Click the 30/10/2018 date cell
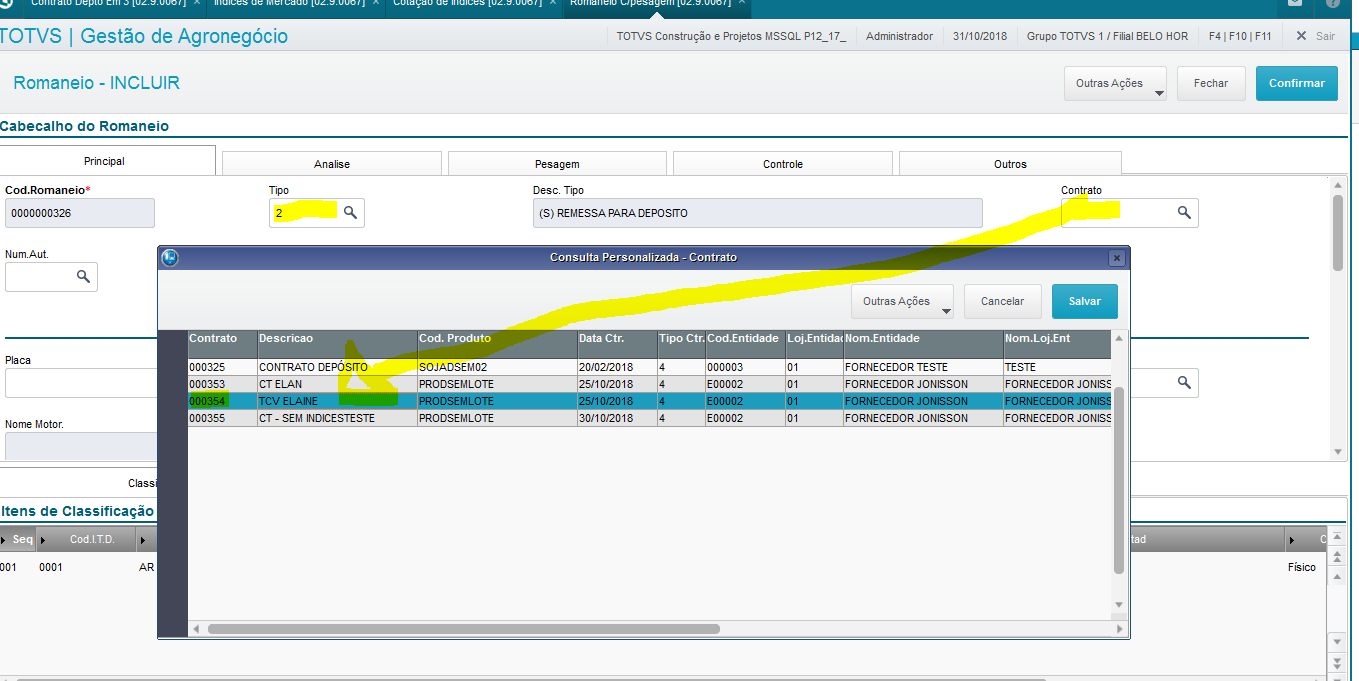This screenshot has height=681, width=1359. 617,418
